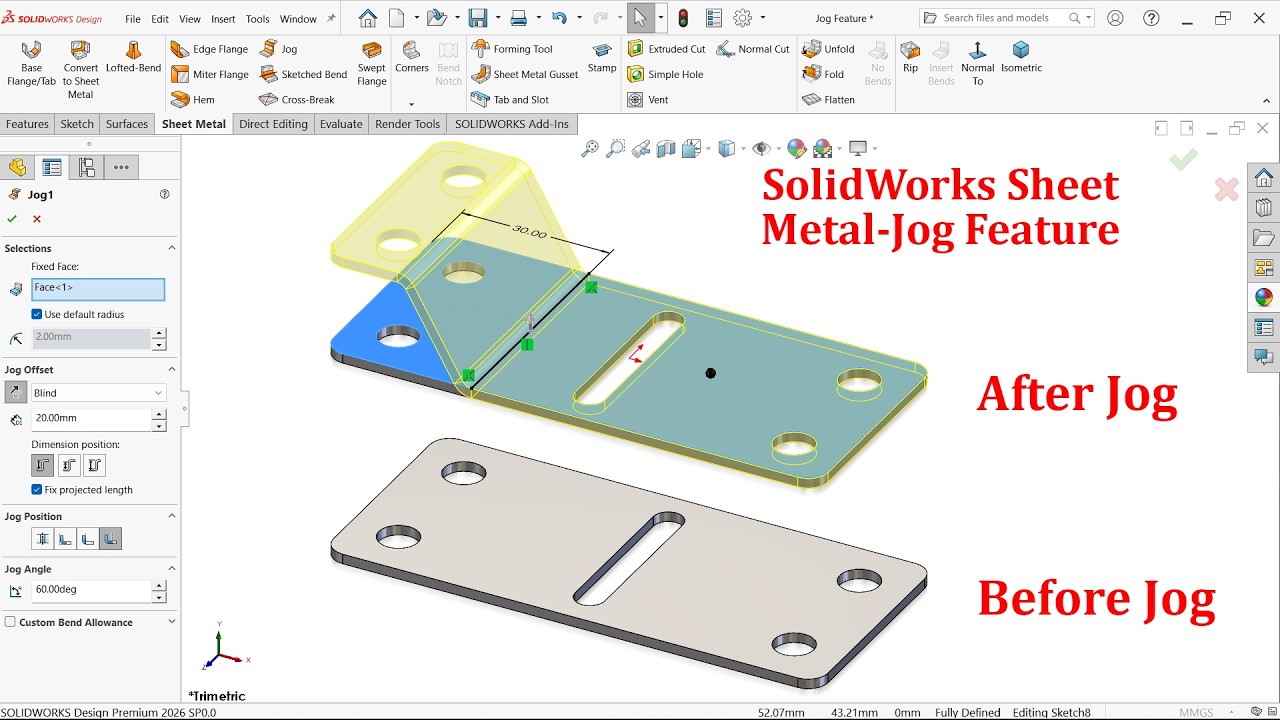Open Options gear dropdown arrow
Viewport: 1280px width, 720px height.
[x=762, y=18]
